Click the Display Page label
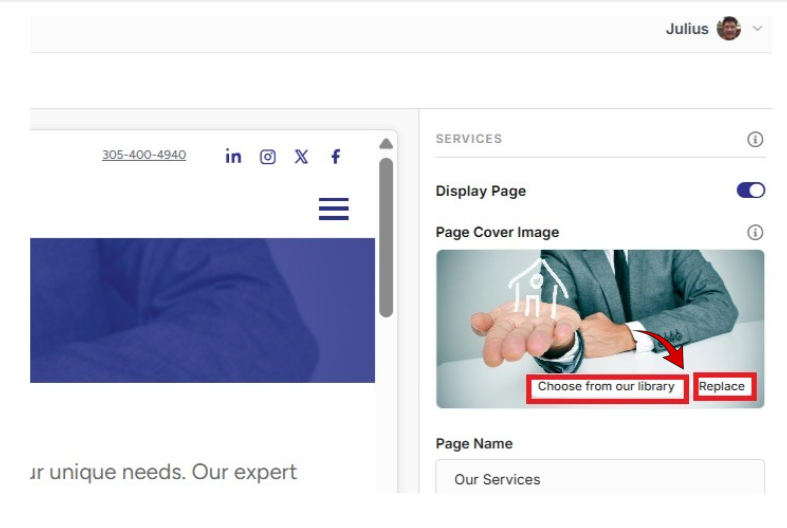The image size is (787, 528). [481, 191]
